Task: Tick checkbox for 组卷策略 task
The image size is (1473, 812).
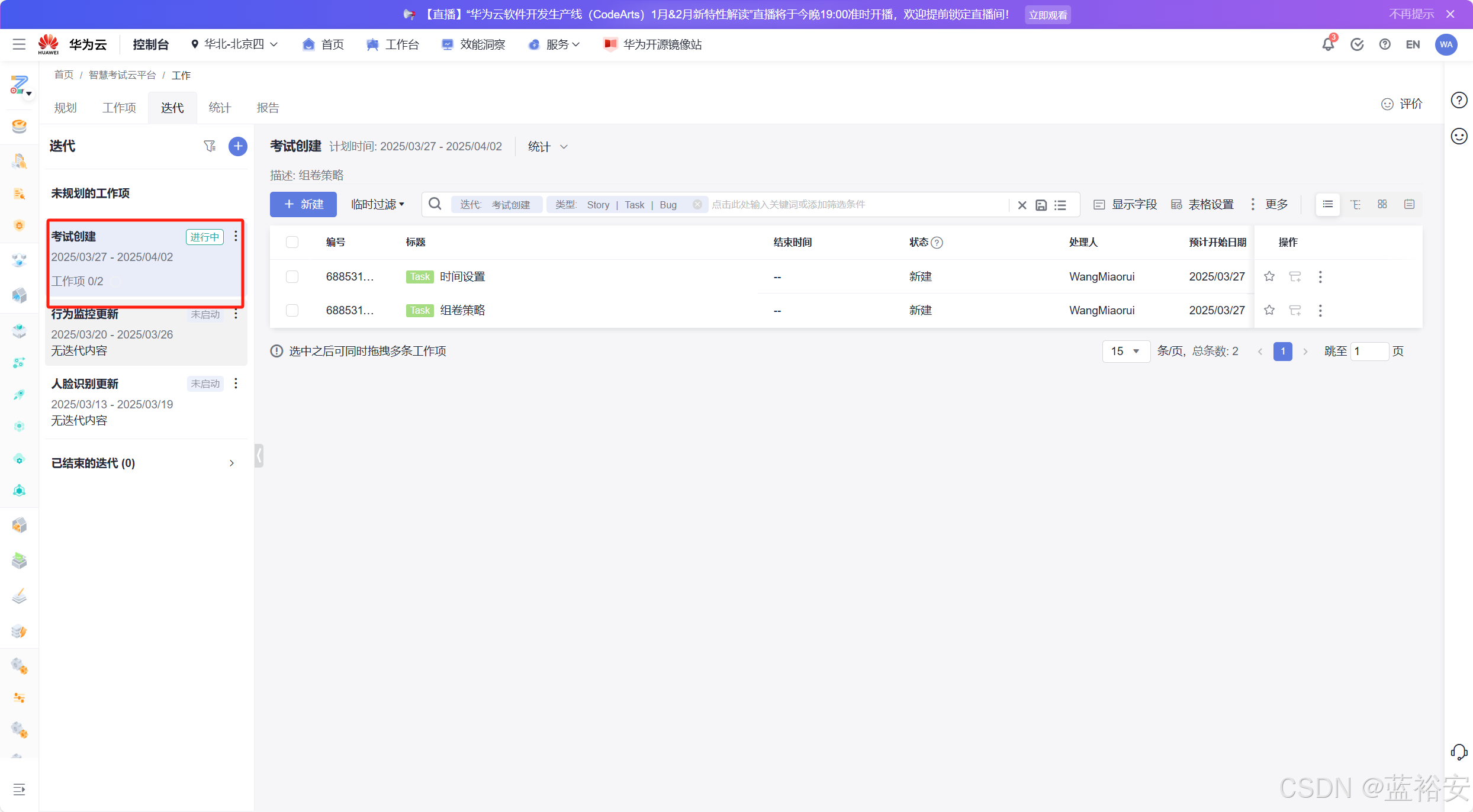Action: (292, 310)
